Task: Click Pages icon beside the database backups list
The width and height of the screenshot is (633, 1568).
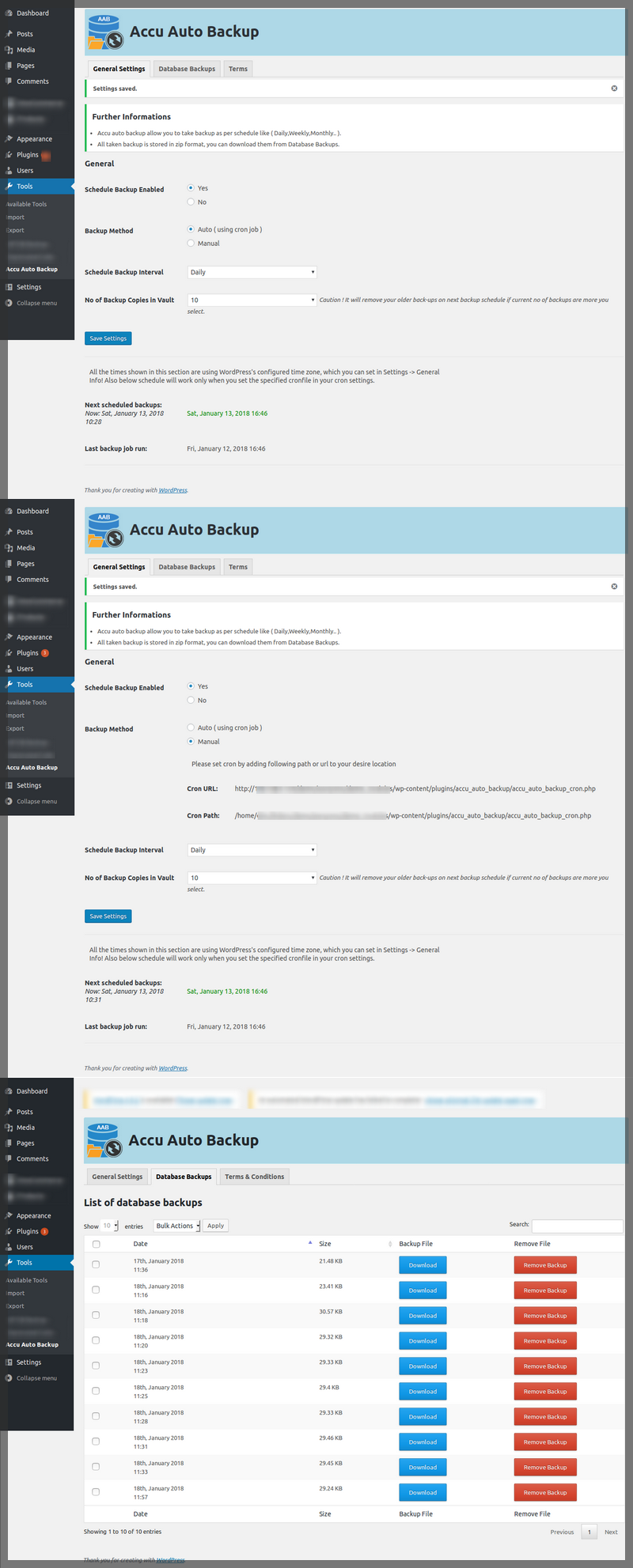Action: click(9, 1143)
